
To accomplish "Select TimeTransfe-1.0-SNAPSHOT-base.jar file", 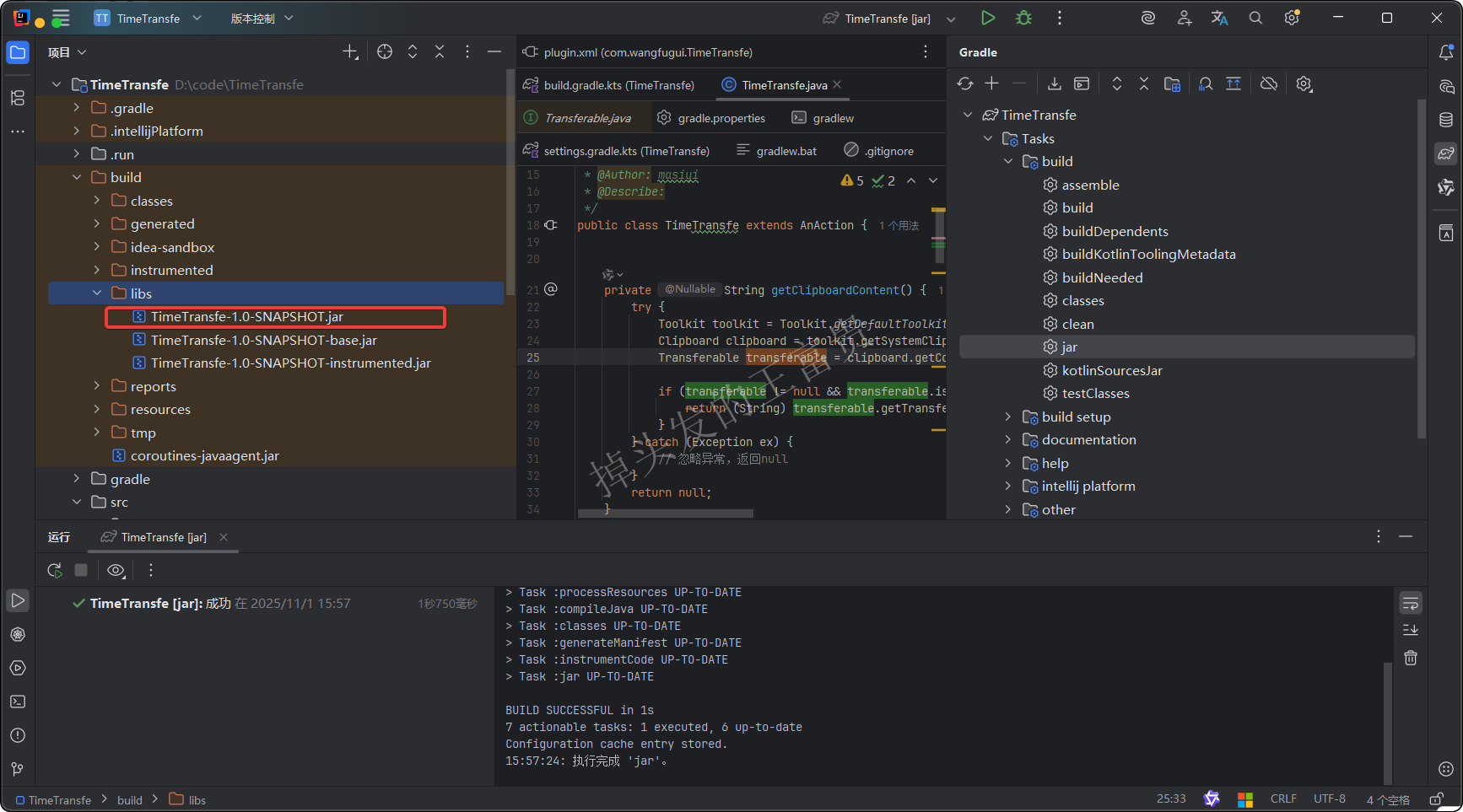I will tap(264, 340).
